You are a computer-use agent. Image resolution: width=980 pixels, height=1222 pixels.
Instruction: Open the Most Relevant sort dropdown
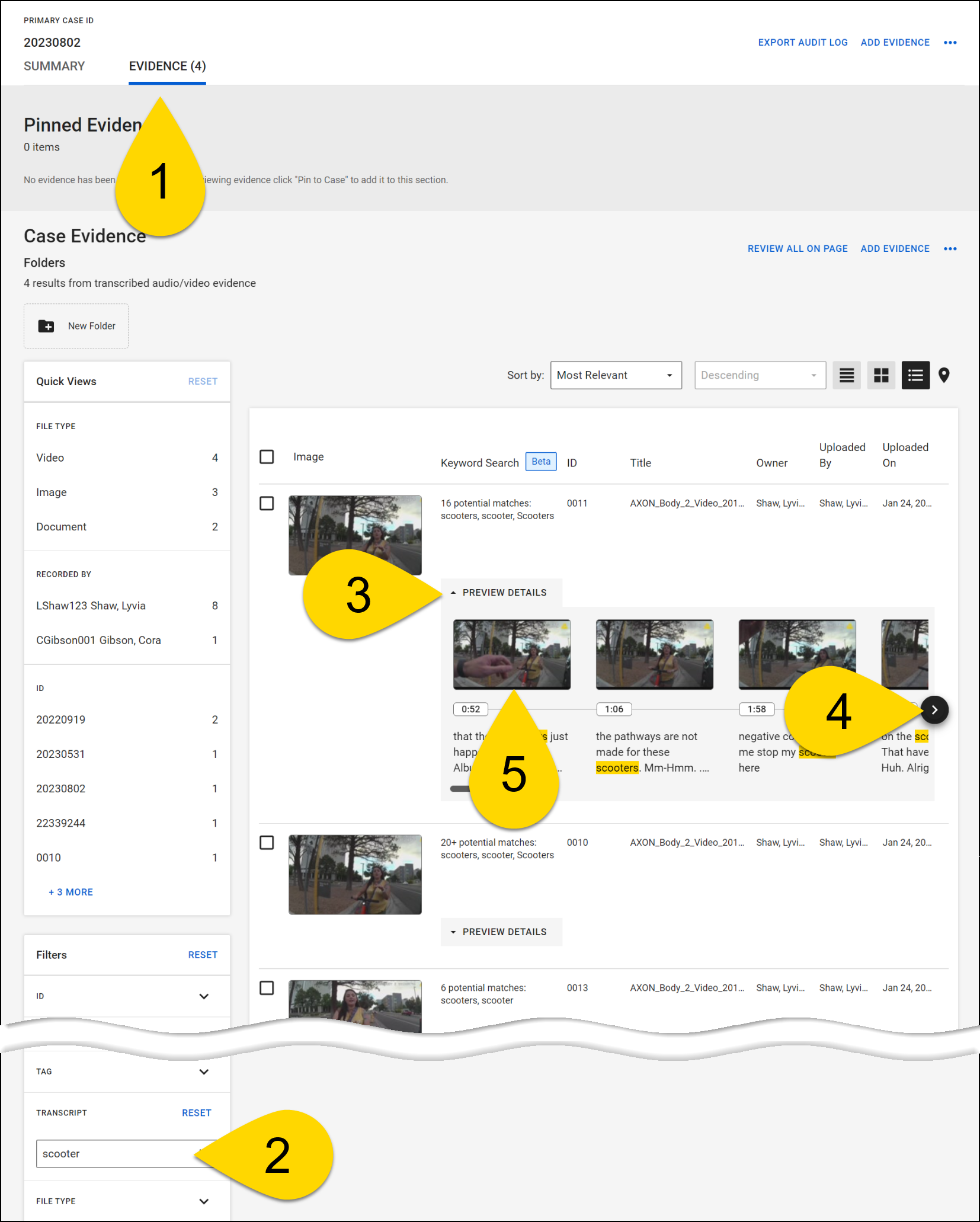coord(616,376)
